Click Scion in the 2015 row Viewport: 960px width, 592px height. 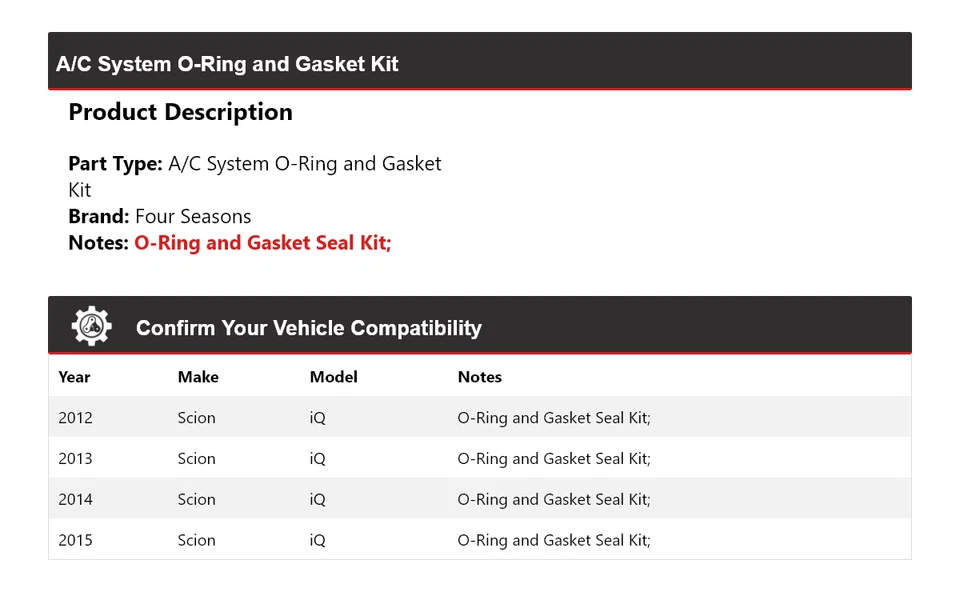[196, 540]
